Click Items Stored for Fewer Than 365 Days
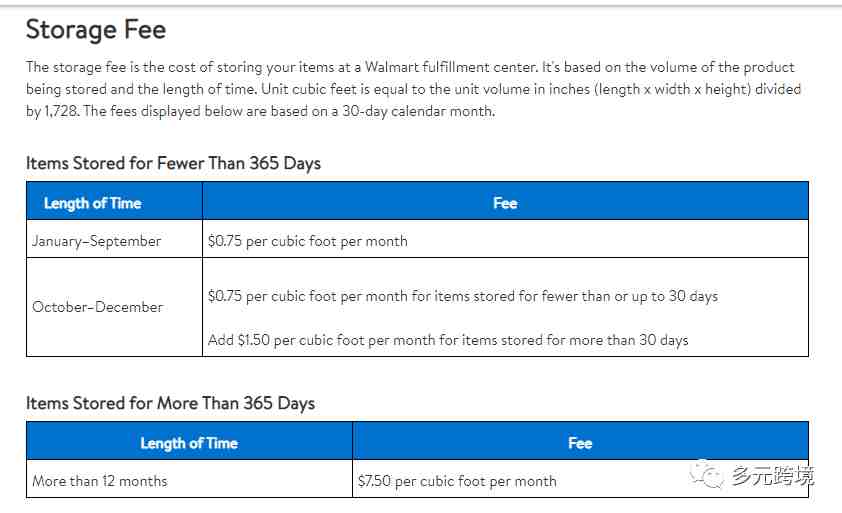 (x=173, y=163)
